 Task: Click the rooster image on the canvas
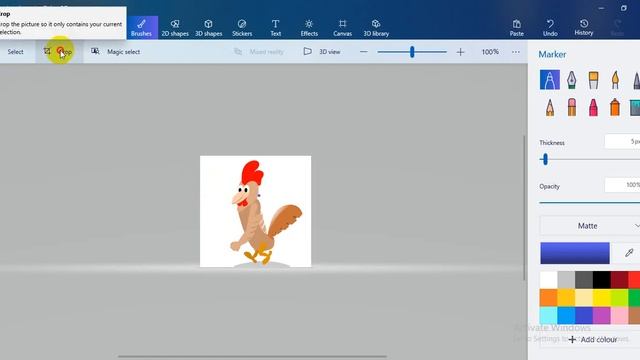(256, 211)
